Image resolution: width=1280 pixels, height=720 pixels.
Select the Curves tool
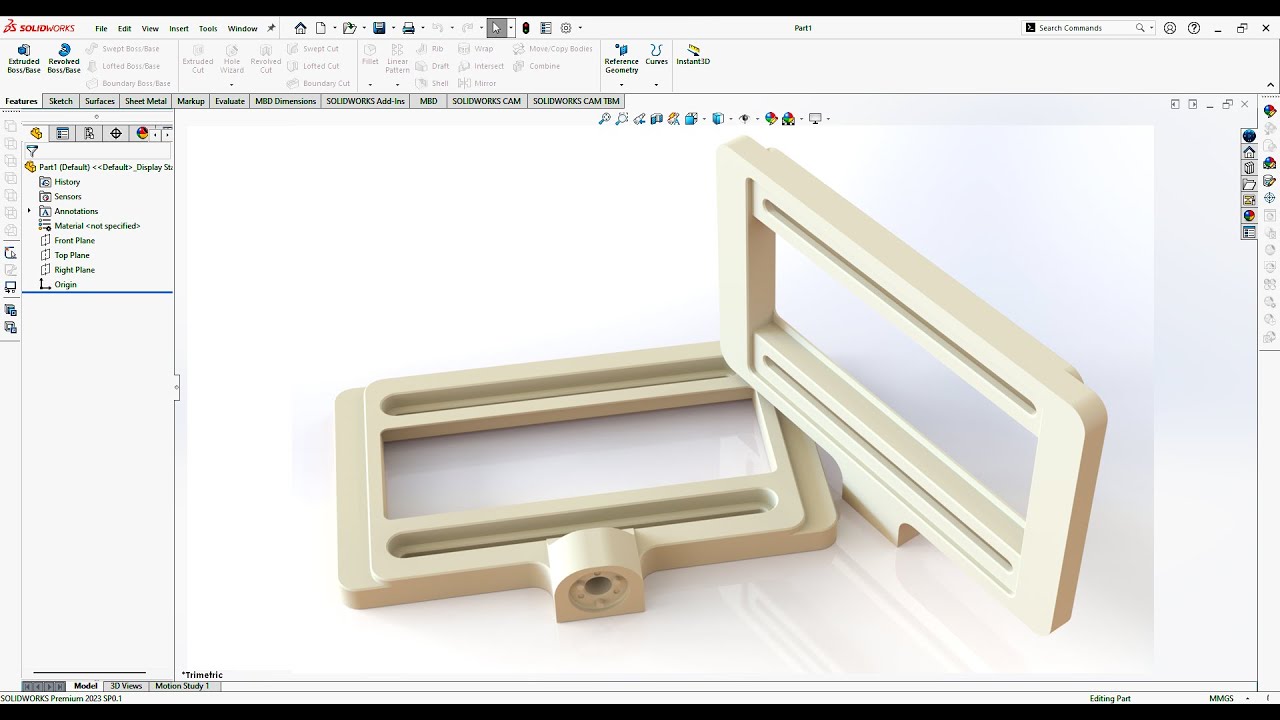click(656, 54)
